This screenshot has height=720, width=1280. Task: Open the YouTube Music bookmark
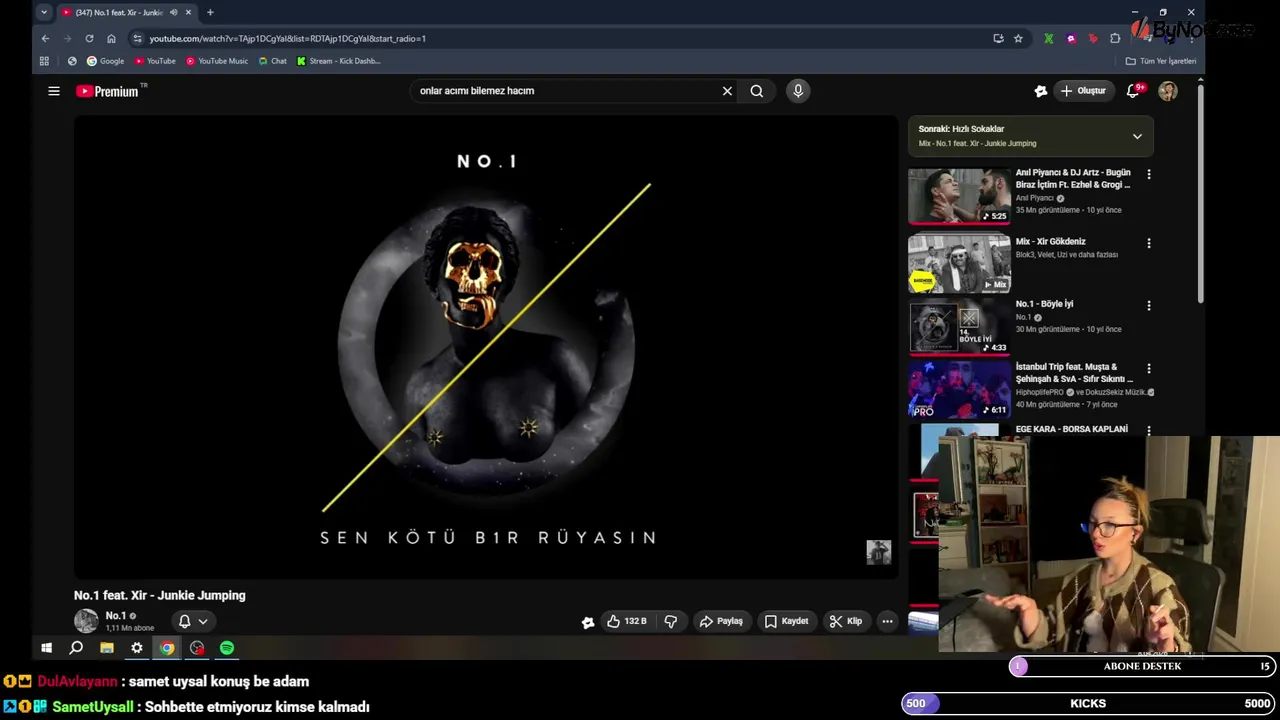point(217,61)
